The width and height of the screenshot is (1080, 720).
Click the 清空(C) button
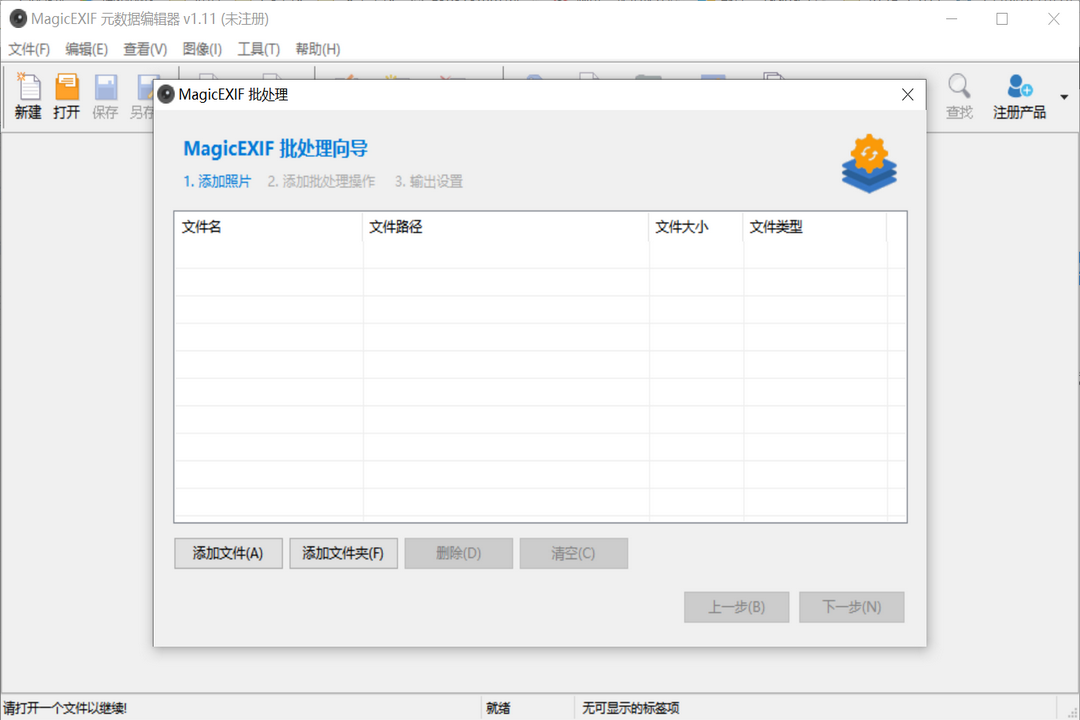(573, 553)
